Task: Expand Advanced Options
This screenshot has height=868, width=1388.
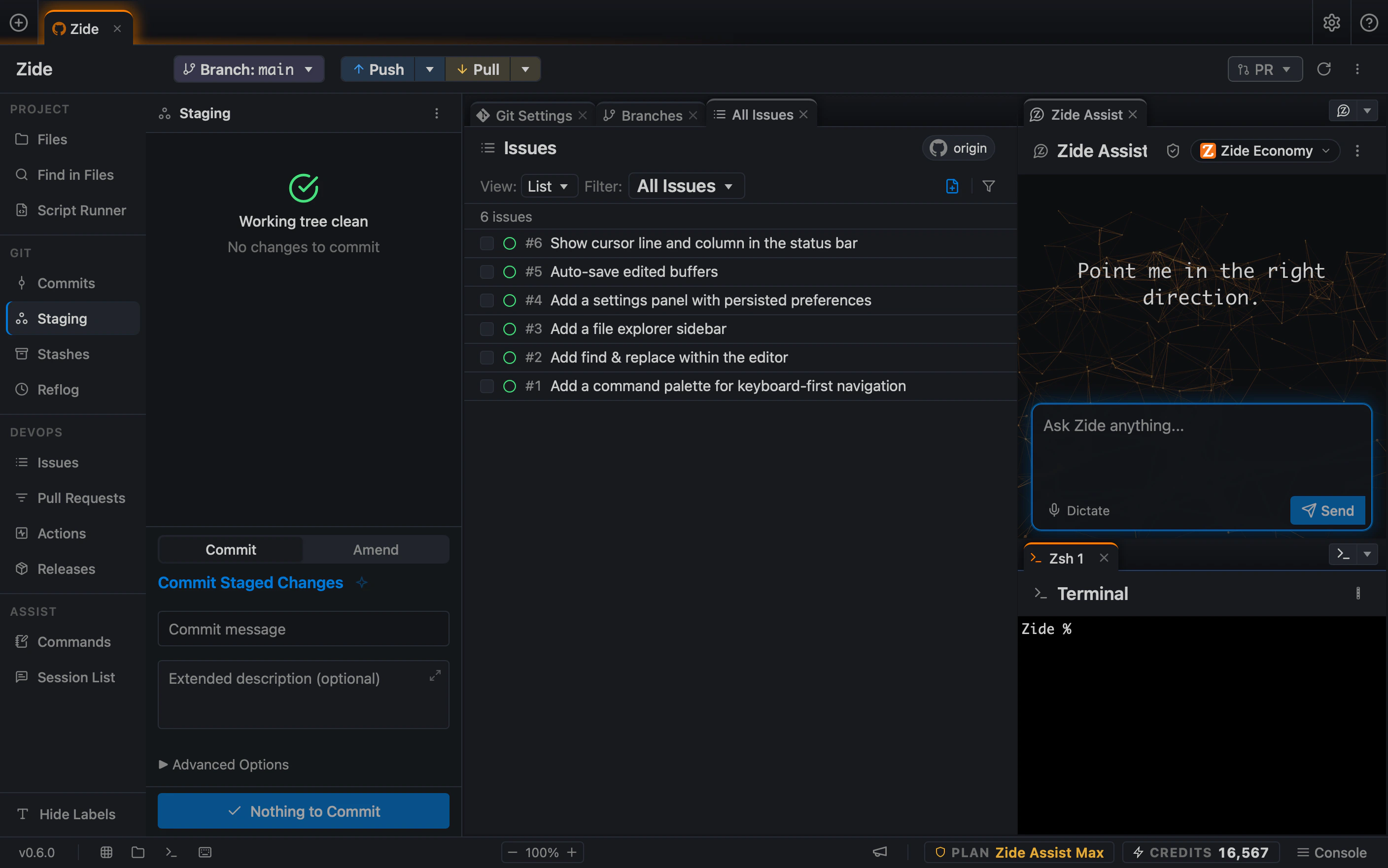Action: (223, 764)
